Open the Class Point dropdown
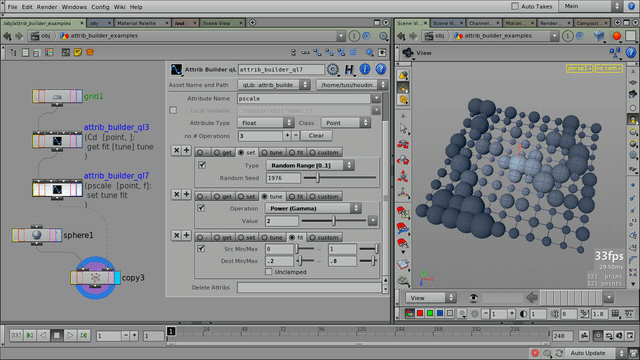Image resolution: width=640 pixels, height=360 pixels. click(x=346, y=123)
